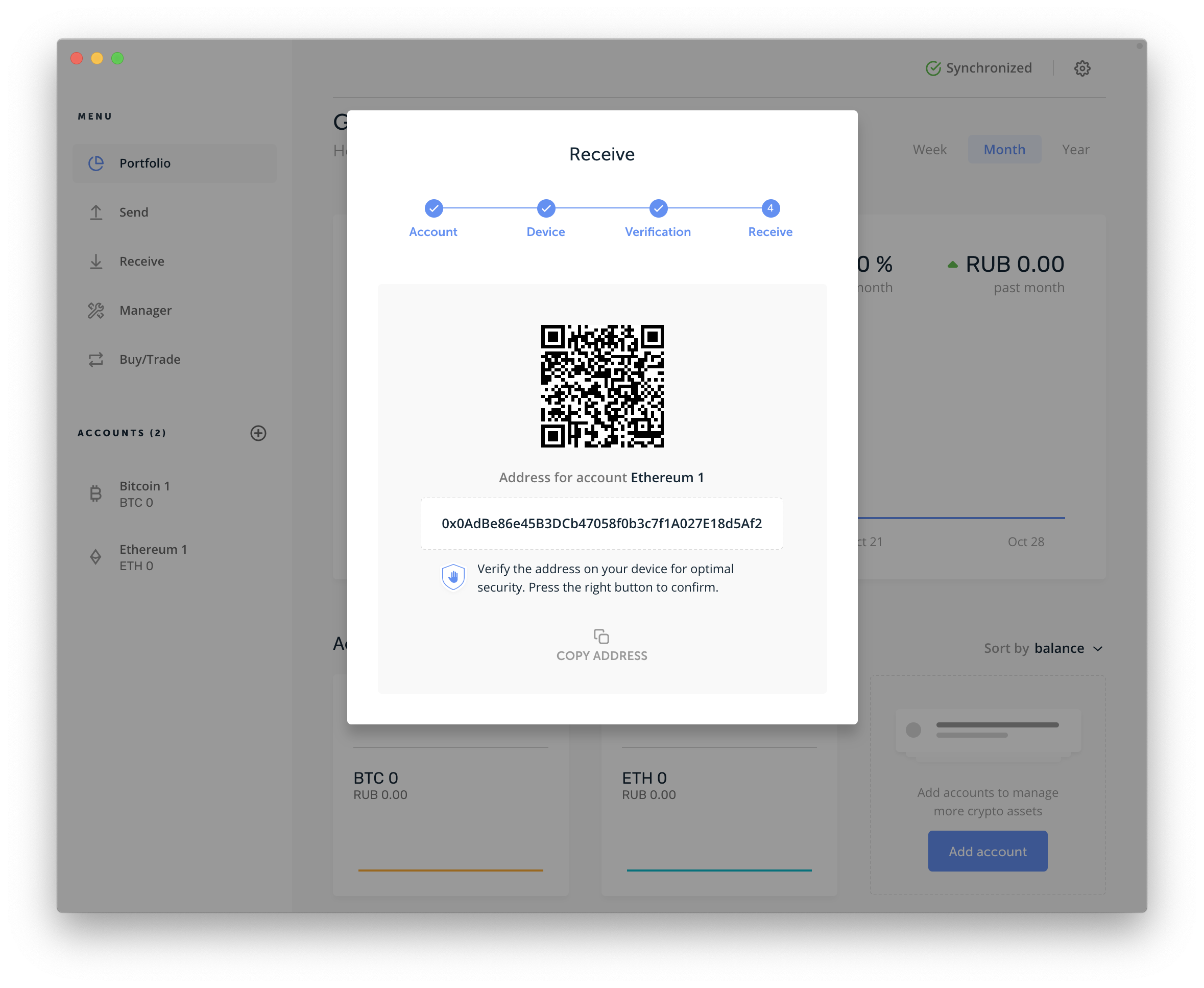Open Manager via the tools icon
The image size is (1204, 988).
pos(96,310)
